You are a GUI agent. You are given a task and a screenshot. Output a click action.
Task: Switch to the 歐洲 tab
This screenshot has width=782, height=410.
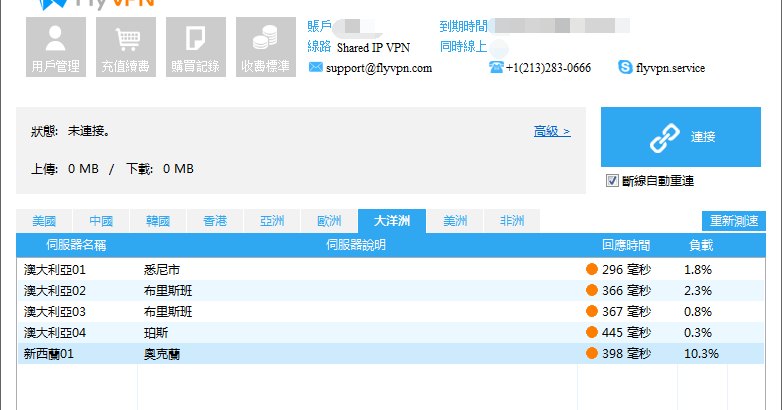[329, 221]
